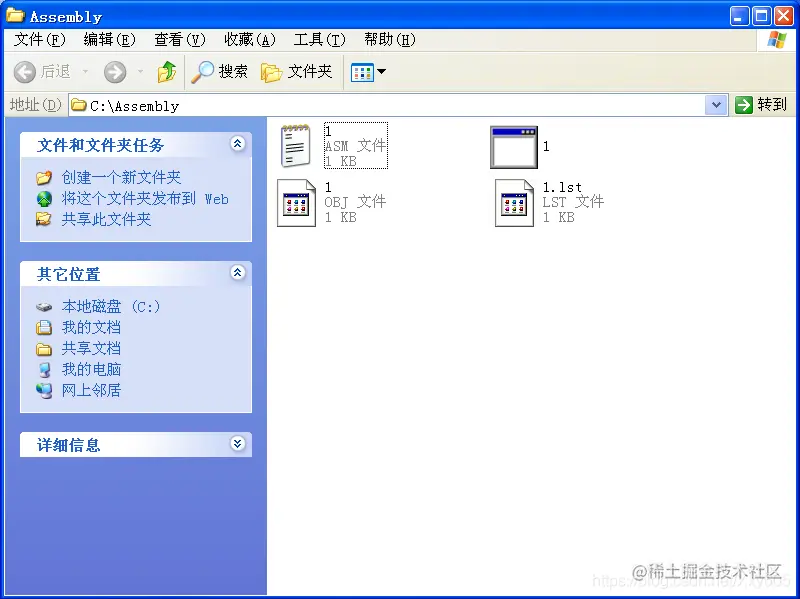Expand the 详细信息 sidebar panel
The height and width of the screenshot is (599, 800).
(237, 444)
